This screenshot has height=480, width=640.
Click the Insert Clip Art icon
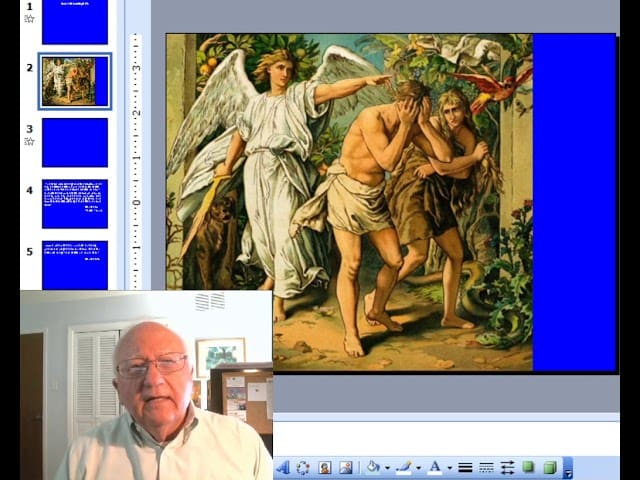(x=324, y=467)
